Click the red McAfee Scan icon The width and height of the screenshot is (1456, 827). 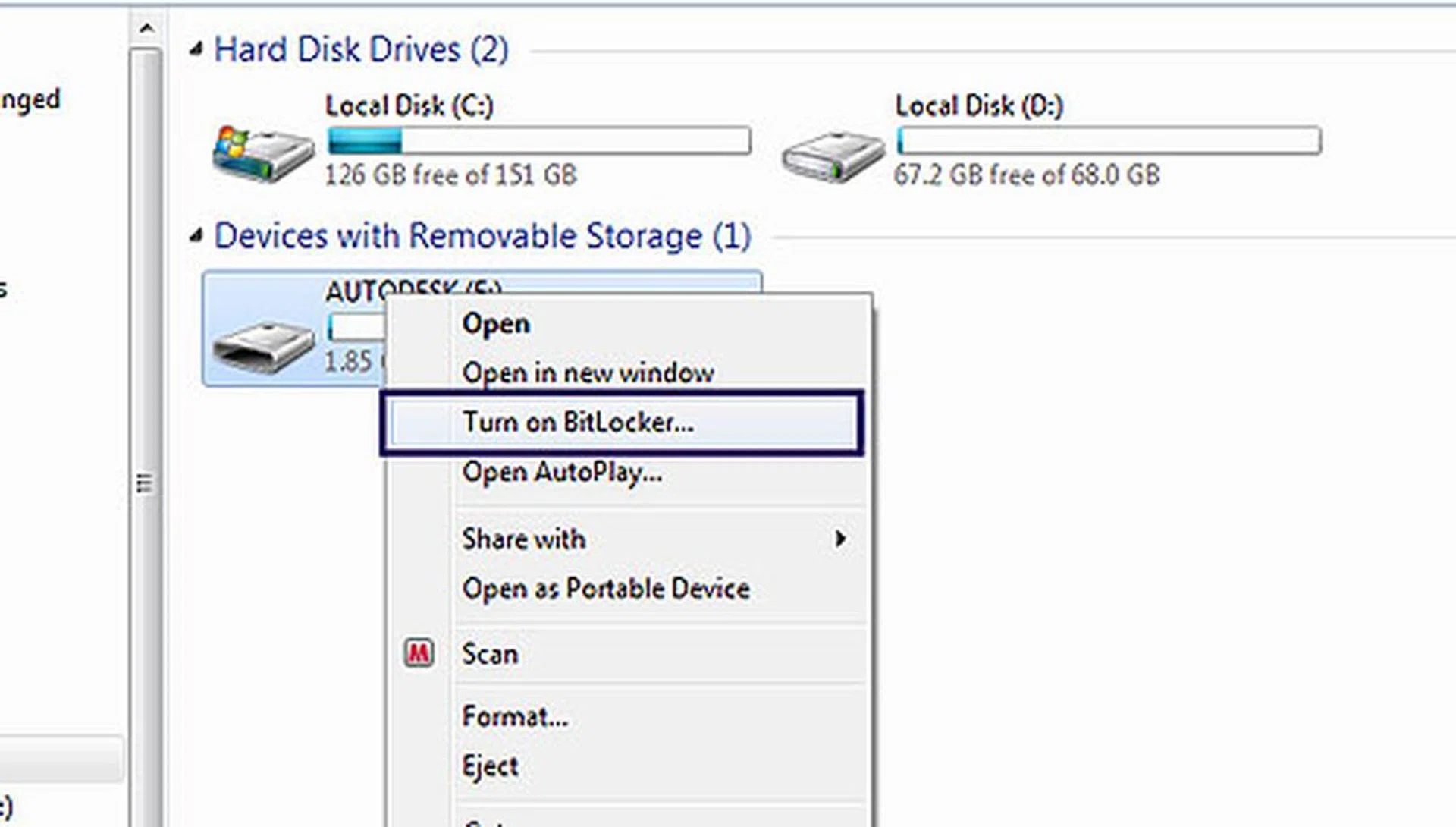click(x=419, y=653)
